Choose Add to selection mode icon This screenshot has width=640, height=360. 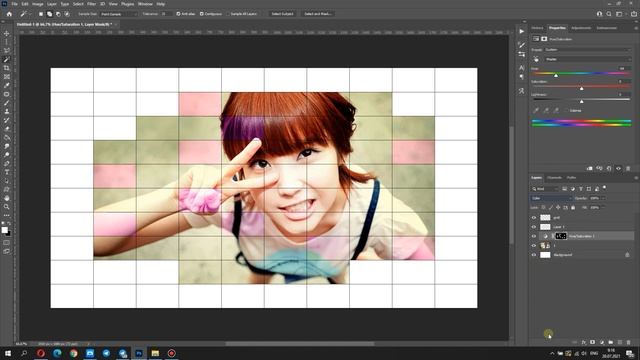[x=49, y=14]
